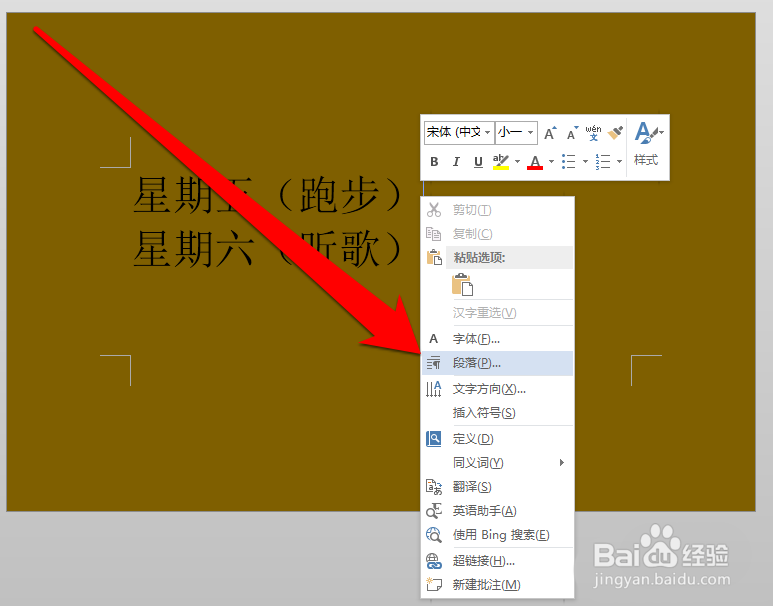Click the Bing search globe icon
The height and width of the screenshot is (606, 773).
pyautogui.click(x=433, y=535)
